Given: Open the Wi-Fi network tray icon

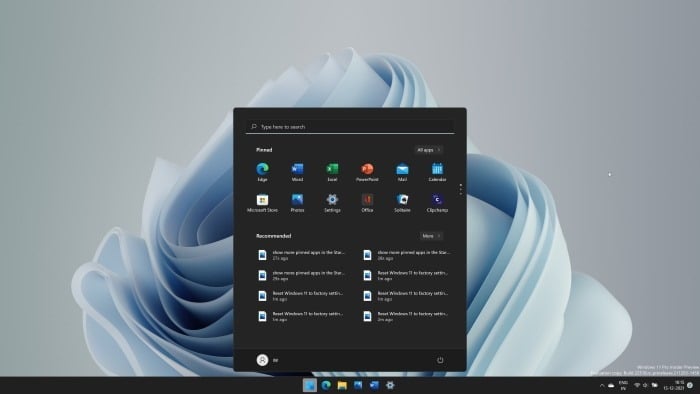Looking at the screenshot, I should (x=637, y=385).
